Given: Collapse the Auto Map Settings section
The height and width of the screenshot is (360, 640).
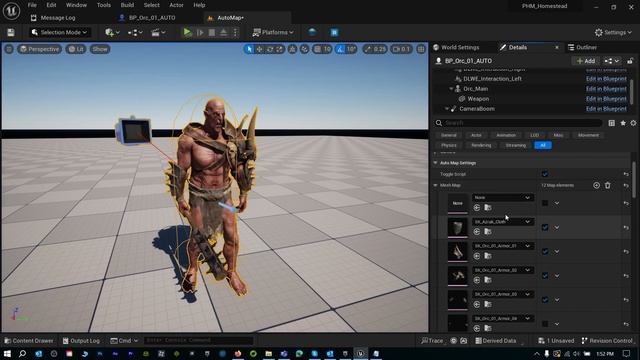Looking at the screenshot, I should coord(435,163).
